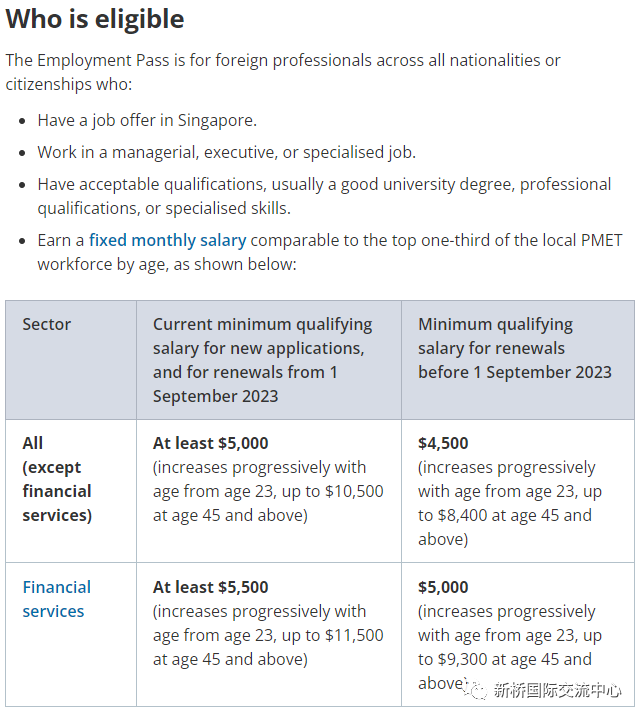Open the "fixed monthly salary" link
This screenshot has width=642, height=718.
(x=167, y=240)
